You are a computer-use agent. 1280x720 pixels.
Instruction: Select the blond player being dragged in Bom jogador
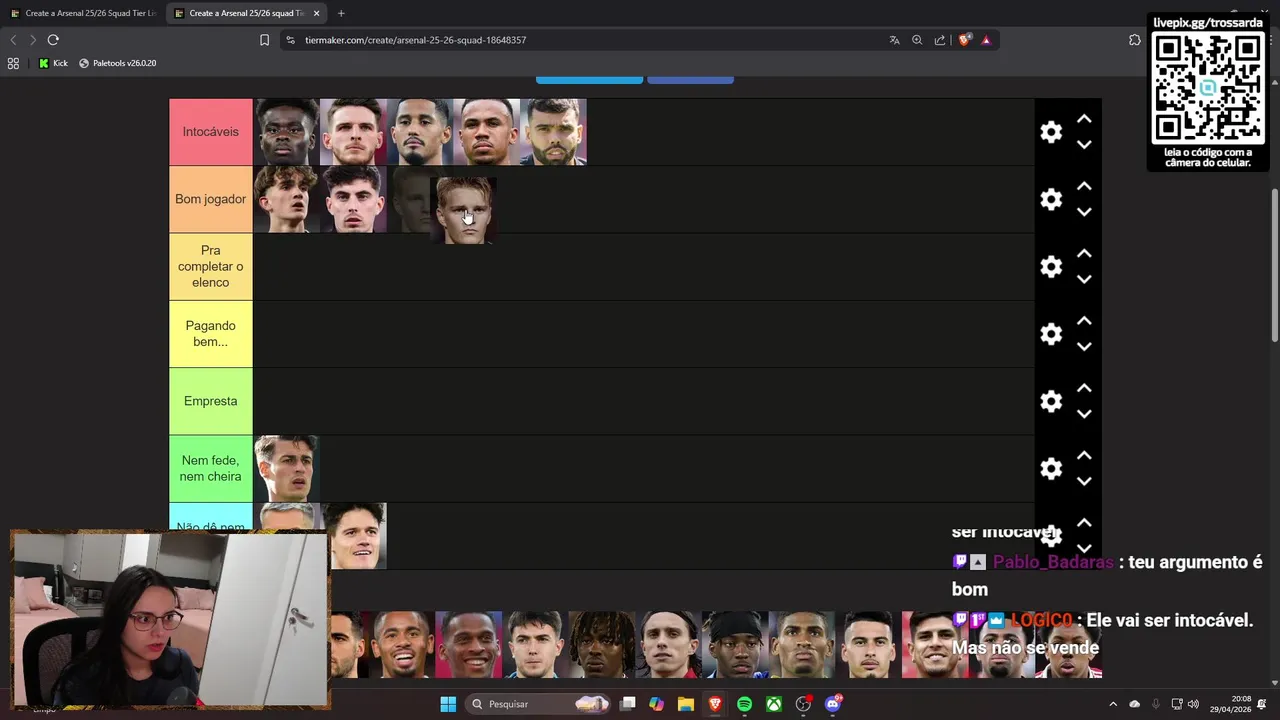463,211
